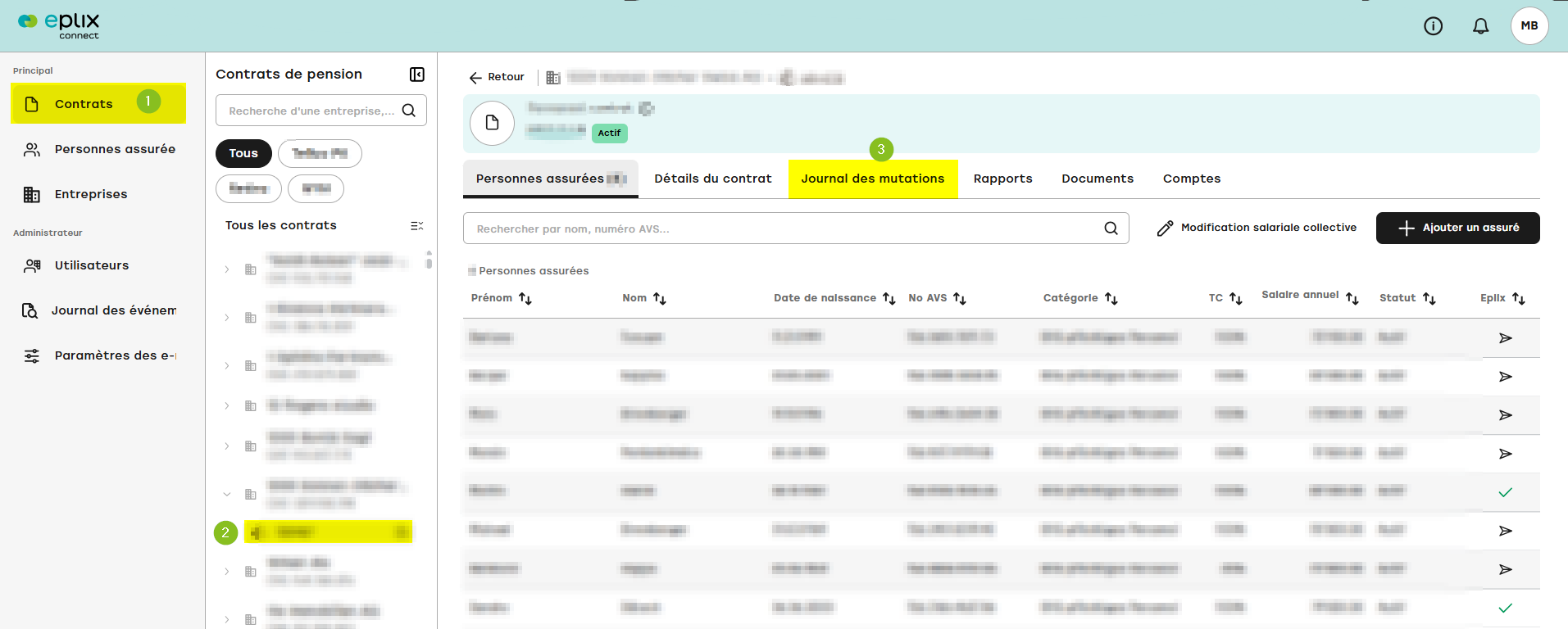Open the information icon in the top bar
The image size is (1568, 629).
tap(1433, 26)
